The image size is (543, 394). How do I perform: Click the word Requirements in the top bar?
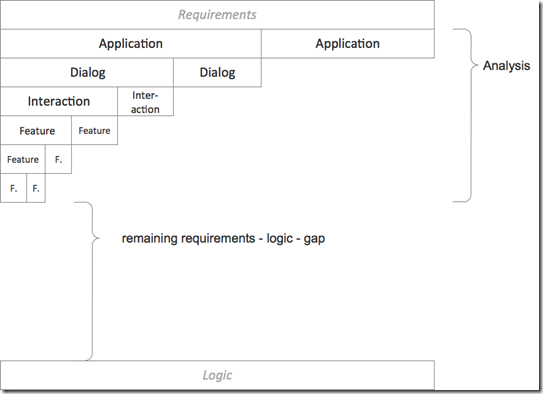[217, 15]
